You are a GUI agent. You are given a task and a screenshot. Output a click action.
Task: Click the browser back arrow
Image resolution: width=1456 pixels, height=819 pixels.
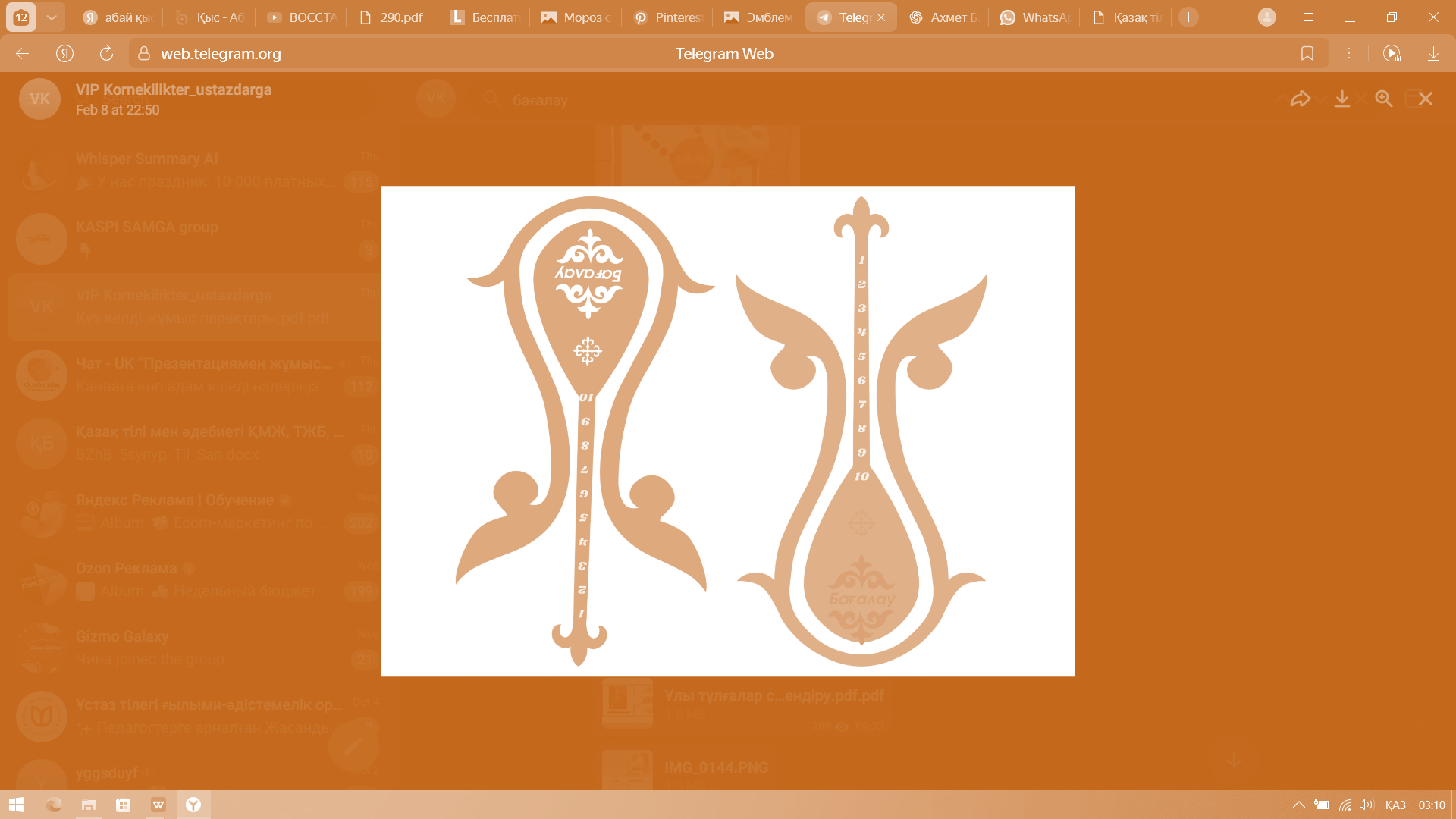22,53
